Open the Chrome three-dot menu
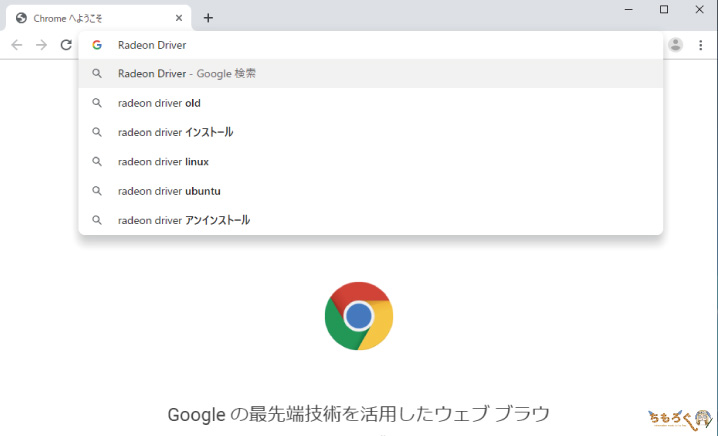 (x=701, y=45)
